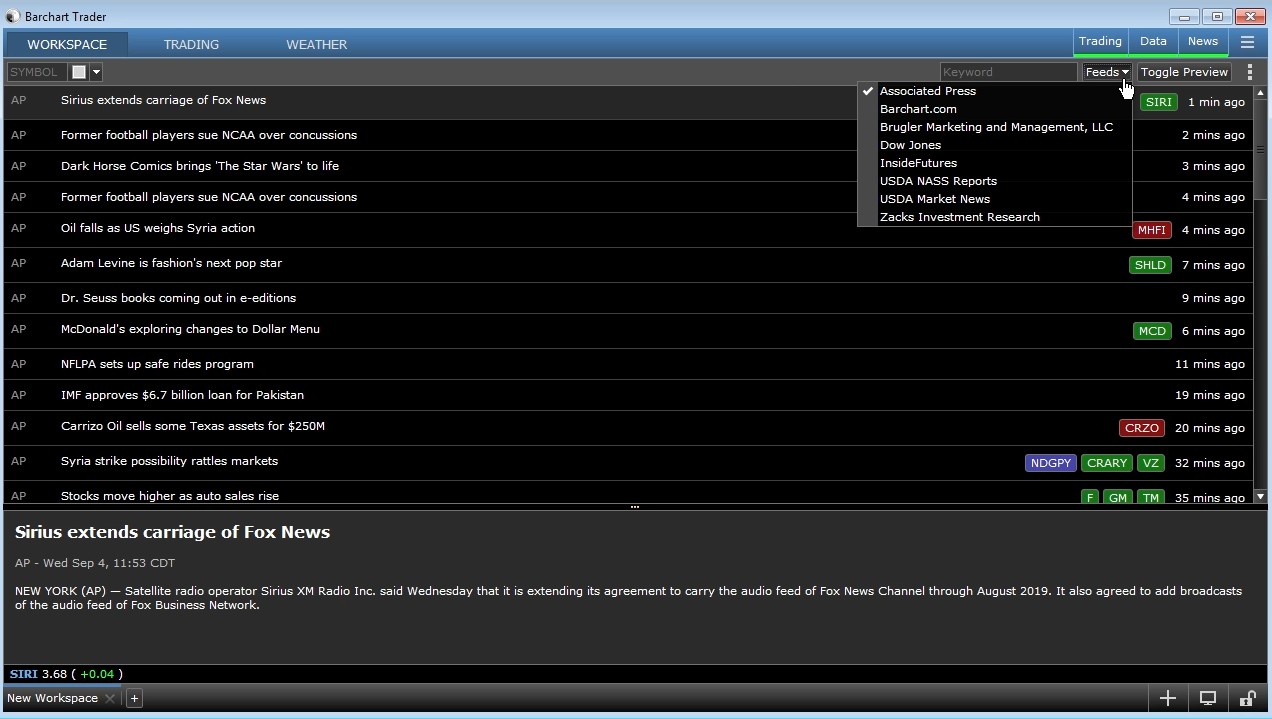
Task: Open 'Sirius extends carriage of Fox News' in the news list
Action: click(163, 100)
